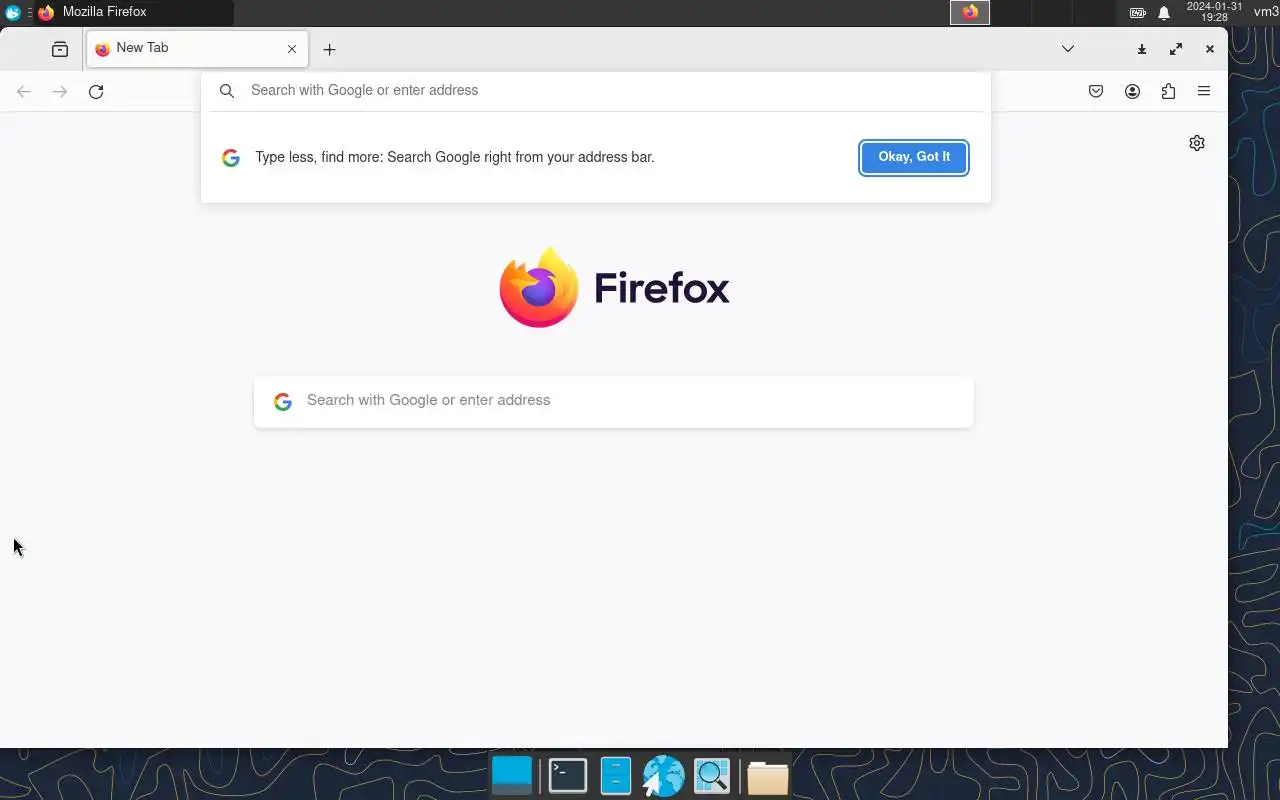
Task: Maximize the window using the diagonal arrows button
Action: click(x=1176, y=49)
